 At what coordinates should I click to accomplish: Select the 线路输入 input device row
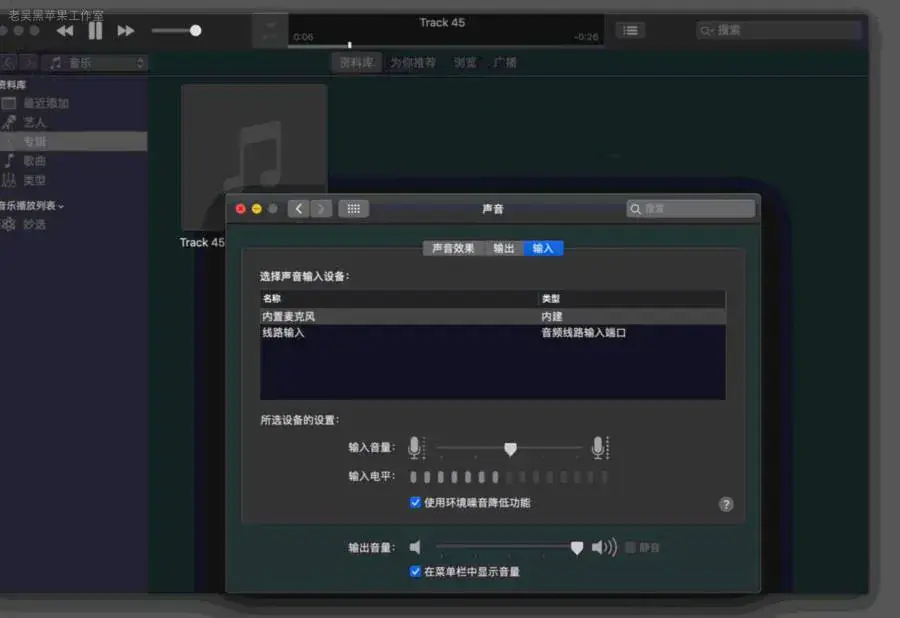(492, 332)
